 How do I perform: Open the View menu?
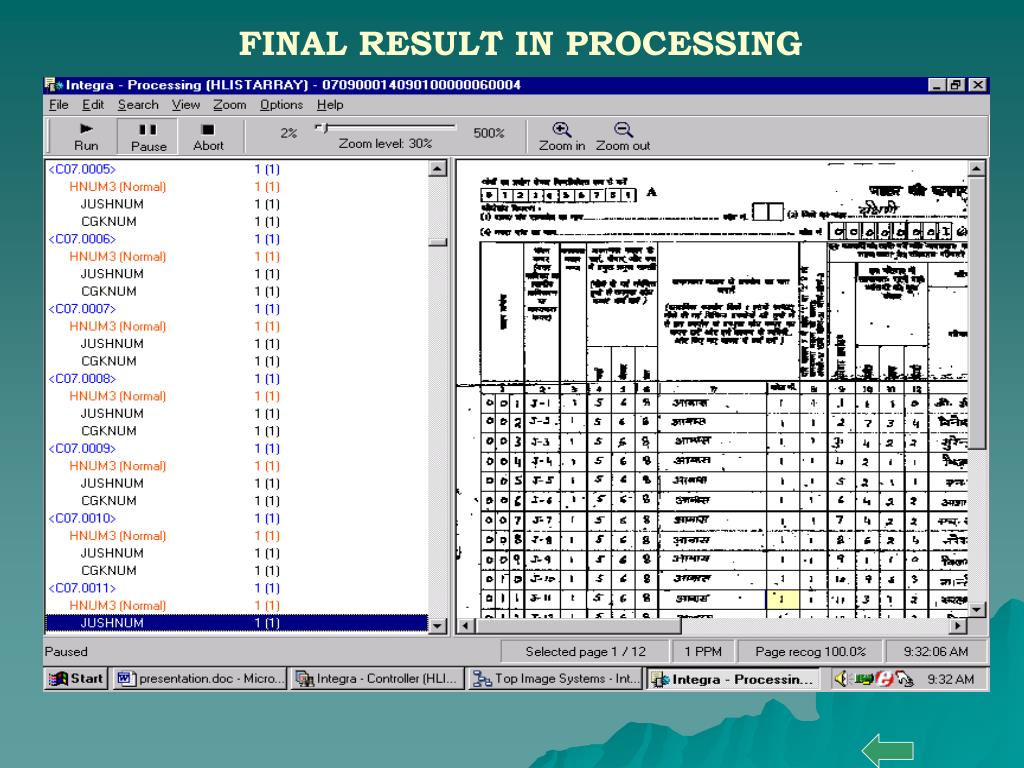coord(185,104)
